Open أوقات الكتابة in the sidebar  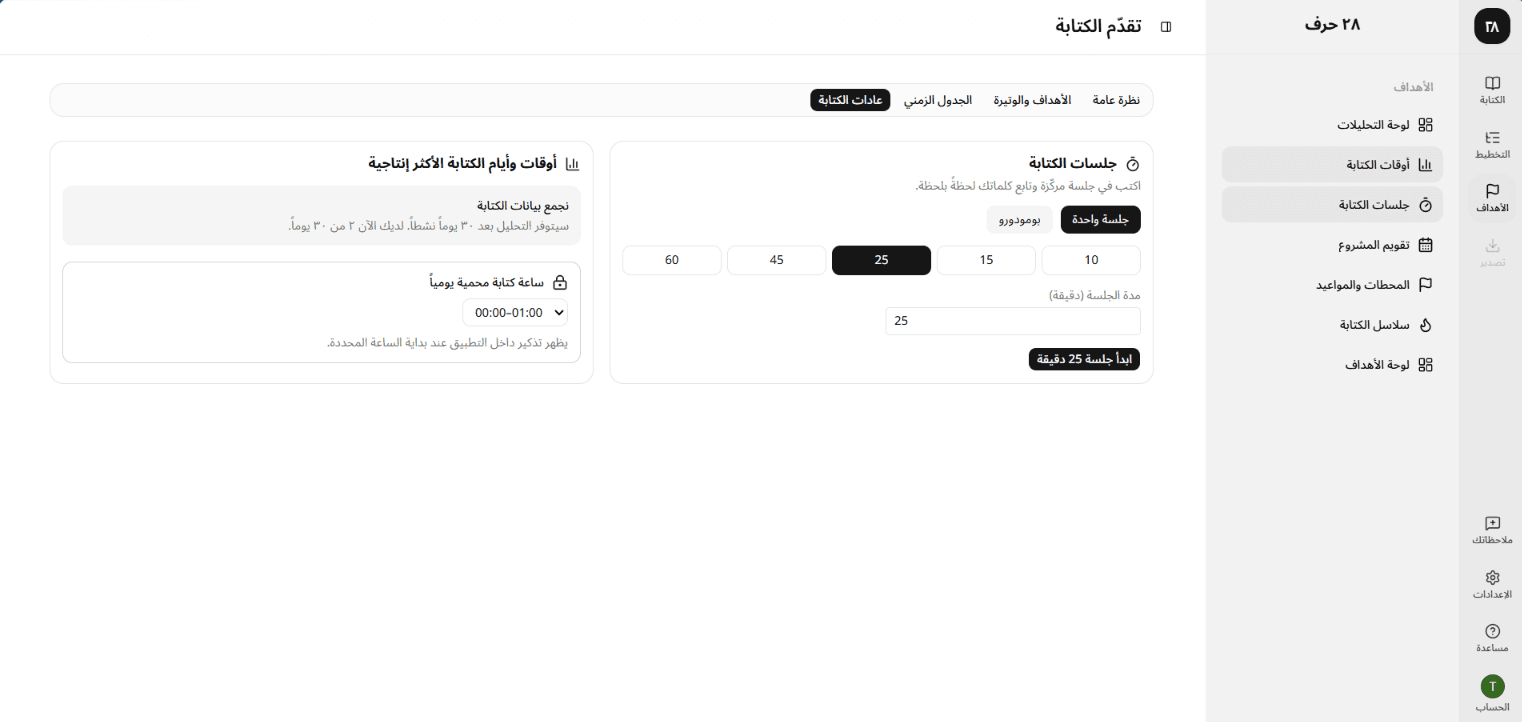click(1333, 165)
